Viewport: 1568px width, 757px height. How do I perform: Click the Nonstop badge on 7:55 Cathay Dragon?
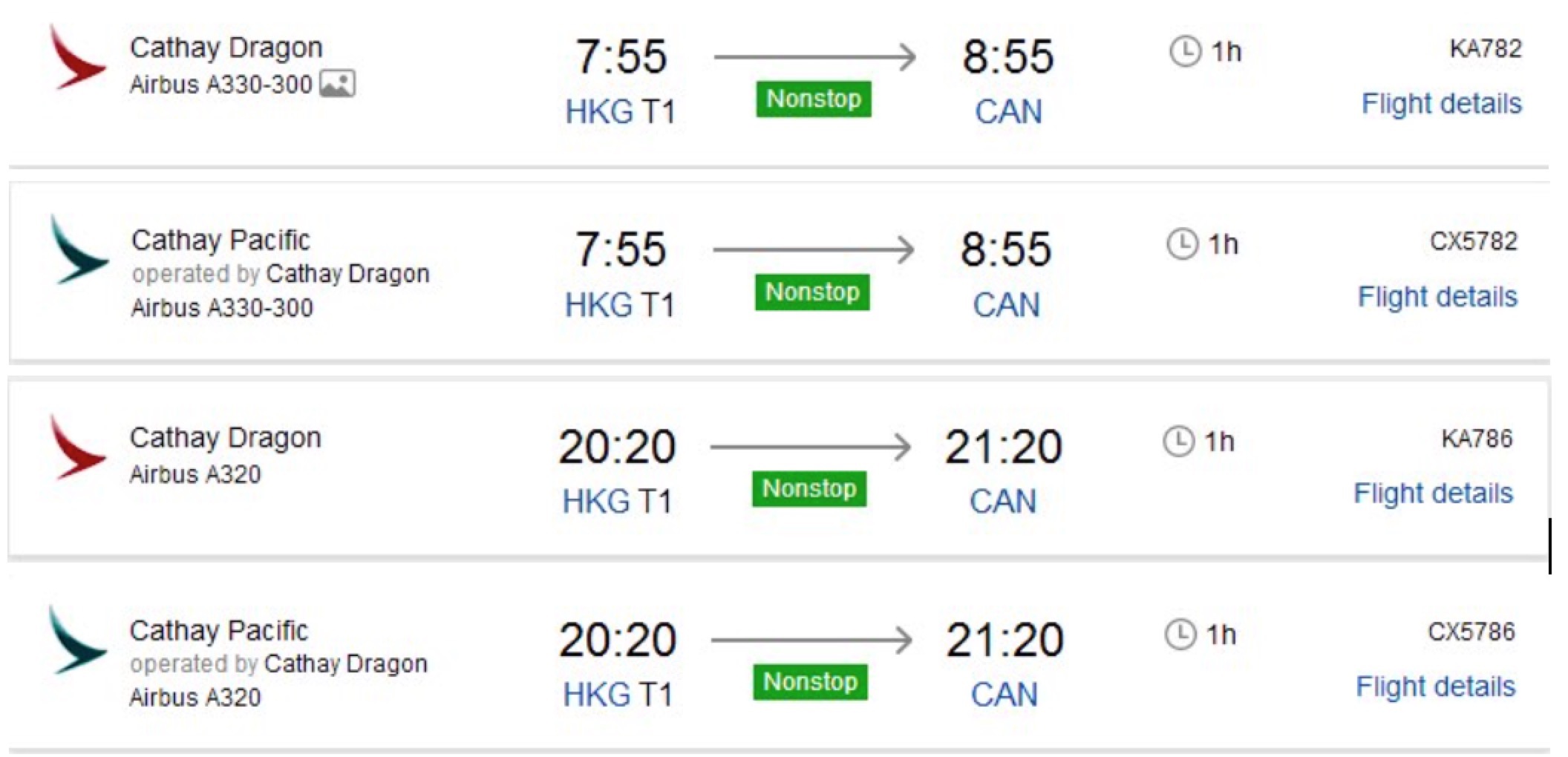click(814, 99)
